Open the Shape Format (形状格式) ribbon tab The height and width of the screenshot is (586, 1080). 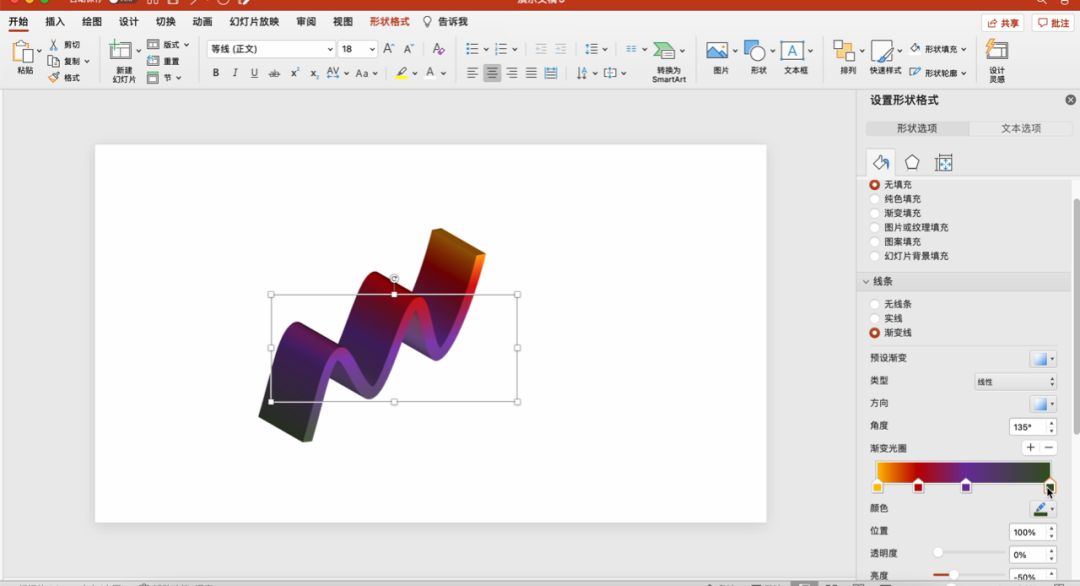(390, 21)
